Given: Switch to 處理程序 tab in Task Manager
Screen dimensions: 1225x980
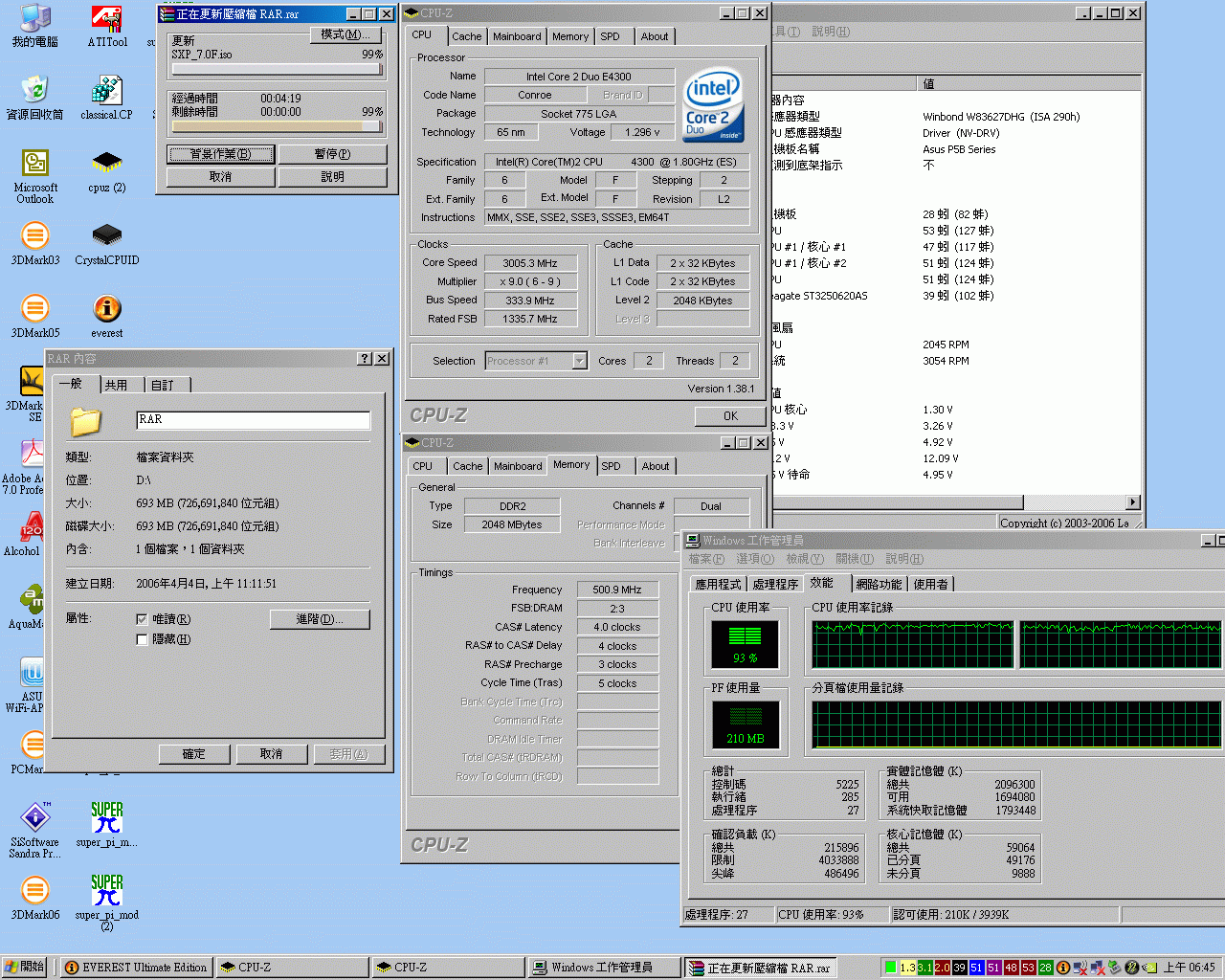Looking at the screenshot, I should pos(775,584).
